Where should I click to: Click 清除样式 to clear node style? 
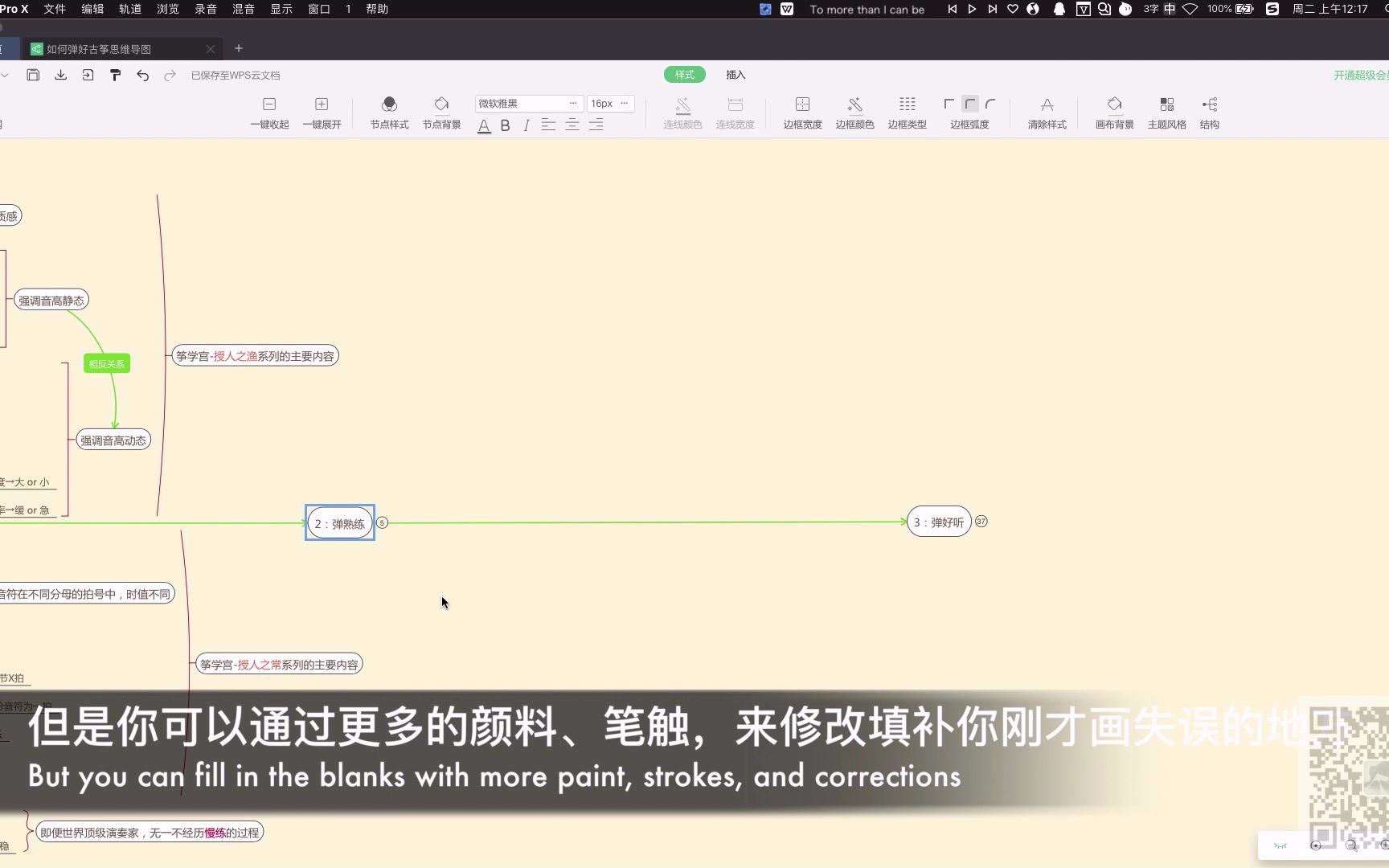pyautogui.click(x=1047, y=113)
